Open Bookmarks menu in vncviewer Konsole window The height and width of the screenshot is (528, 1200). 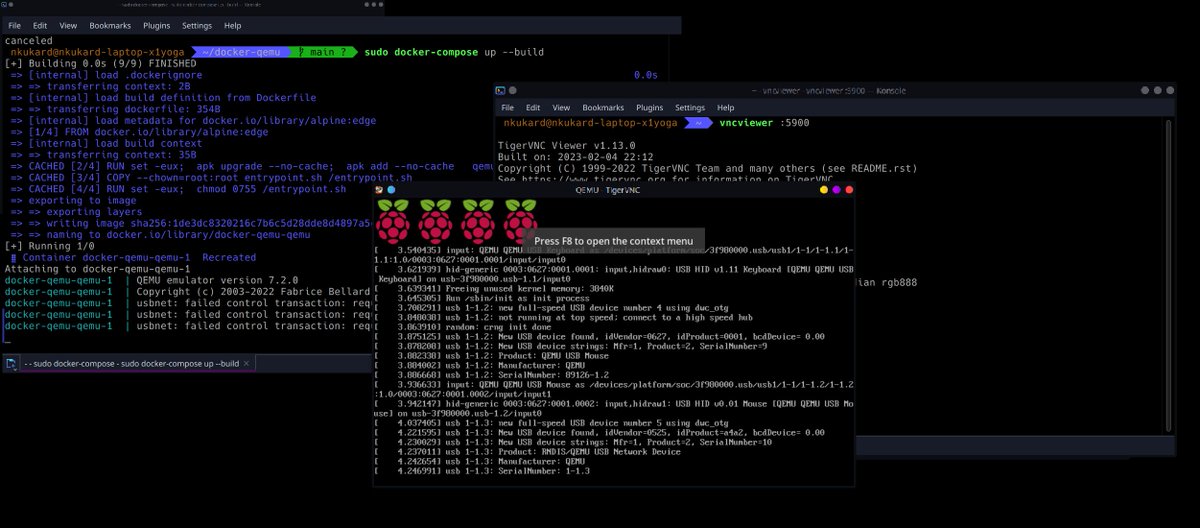(x=603, y=107)
